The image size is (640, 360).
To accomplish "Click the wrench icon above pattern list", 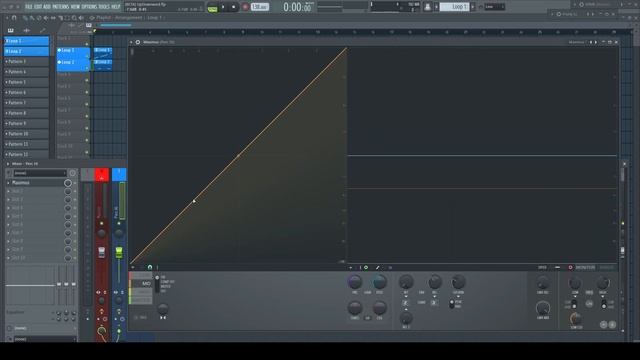I will click(x=42, y=30).
